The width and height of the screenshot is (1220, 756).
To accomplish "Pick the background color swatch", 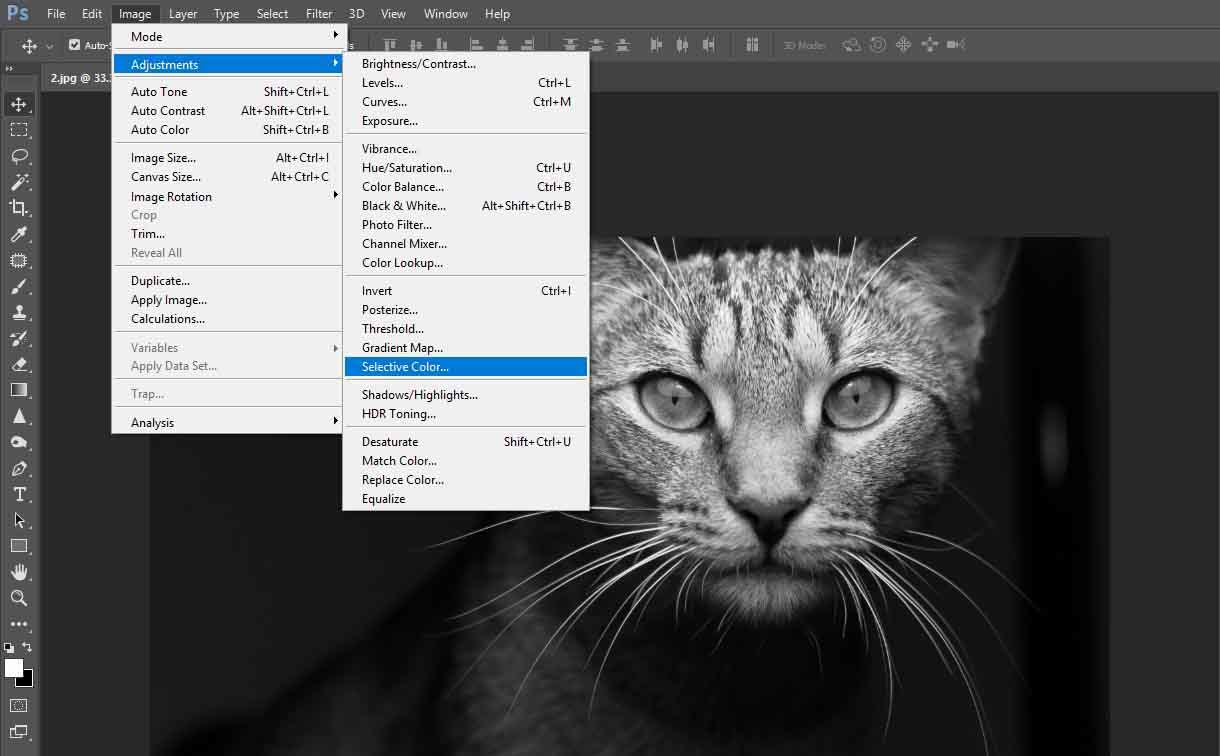I will pos(27,680).
